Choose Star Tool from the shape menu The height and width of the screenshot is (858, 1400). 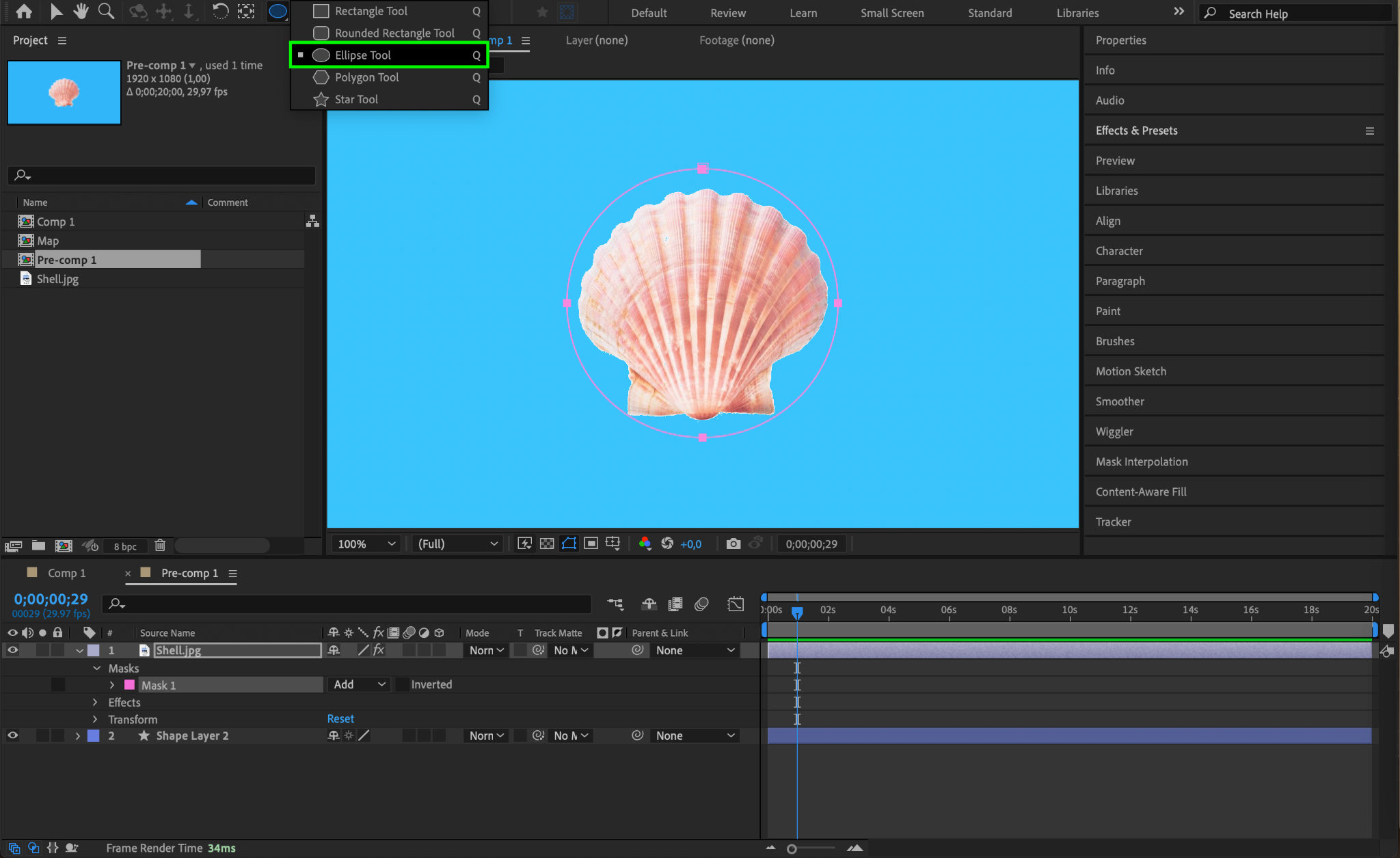356,99
